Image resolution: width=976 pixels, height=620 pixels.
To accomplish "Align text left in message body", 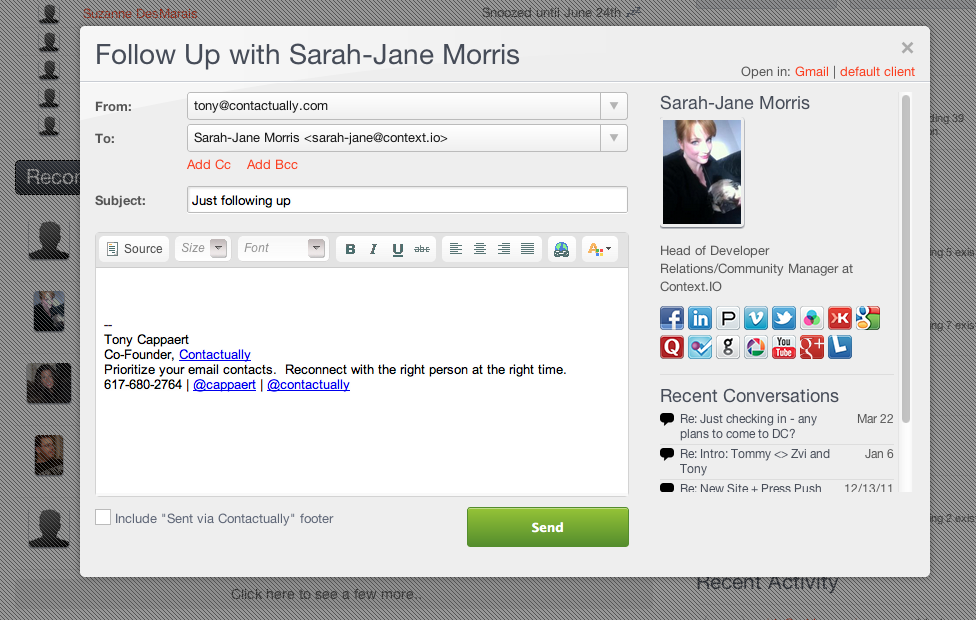I will (x=456, y=249).
